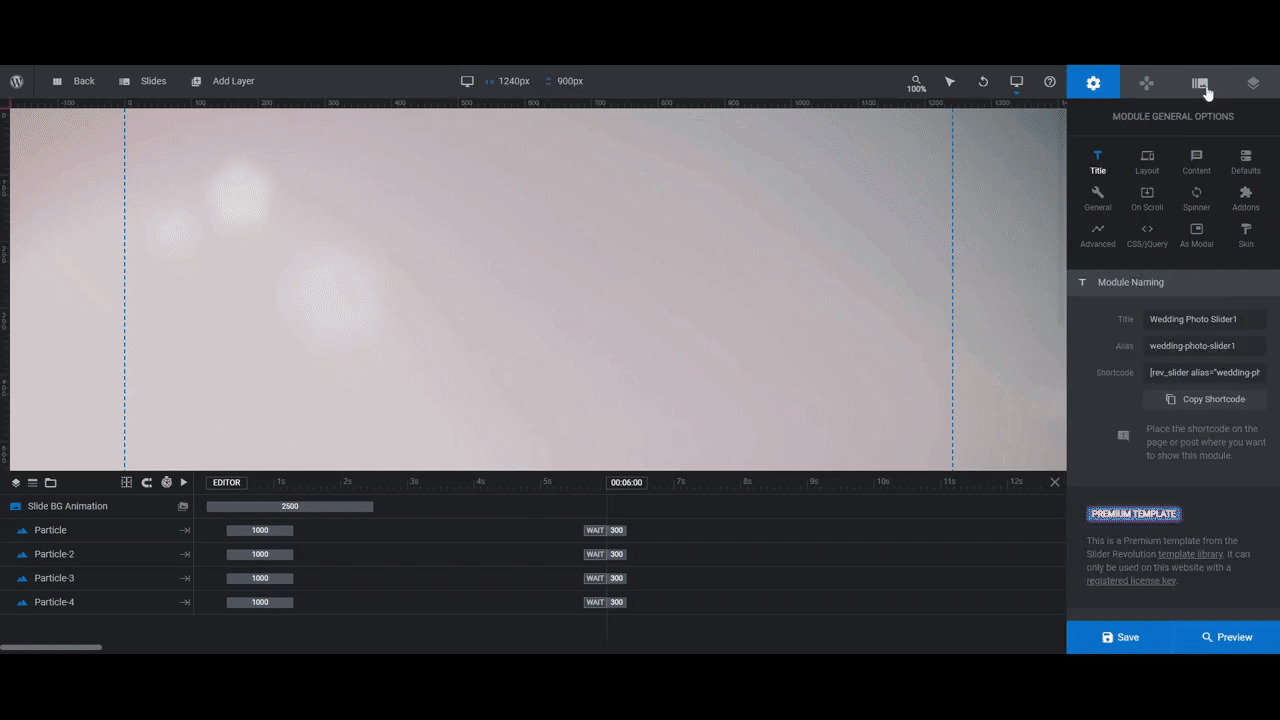Screen dimensions: 1280x720
Task: Click the timeline stopwatch timer icon
Action: click(x=166, y=483)
